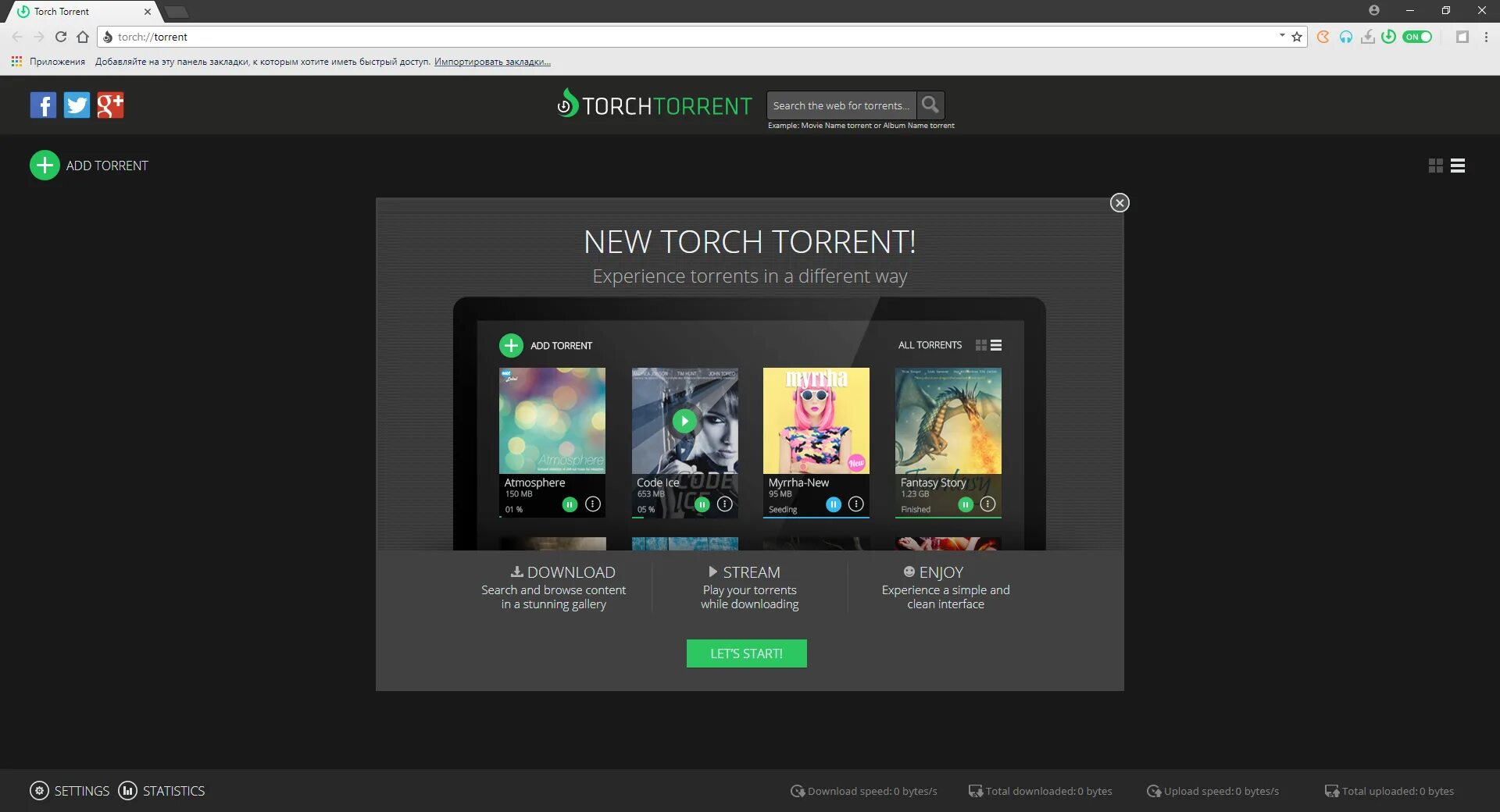1500x812 pixels.
Task: Click the SETTINGS label
Action: click(82, 791)
